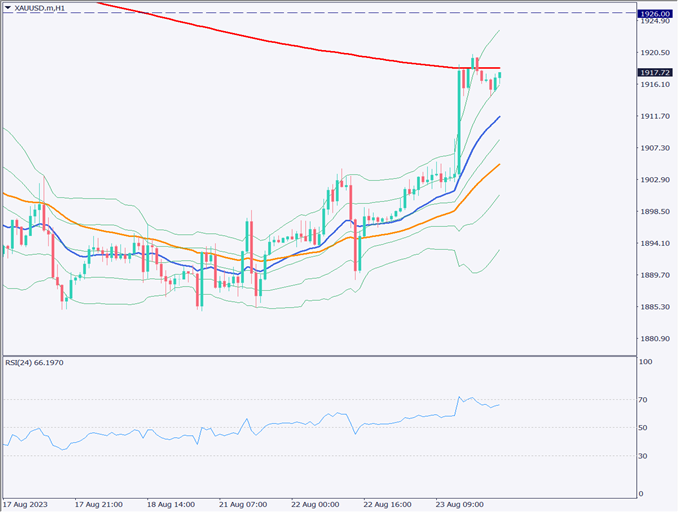Click the 70 level on the RSI scale
The height and width of the screenshot is (512, 678).
click(645, 400)
